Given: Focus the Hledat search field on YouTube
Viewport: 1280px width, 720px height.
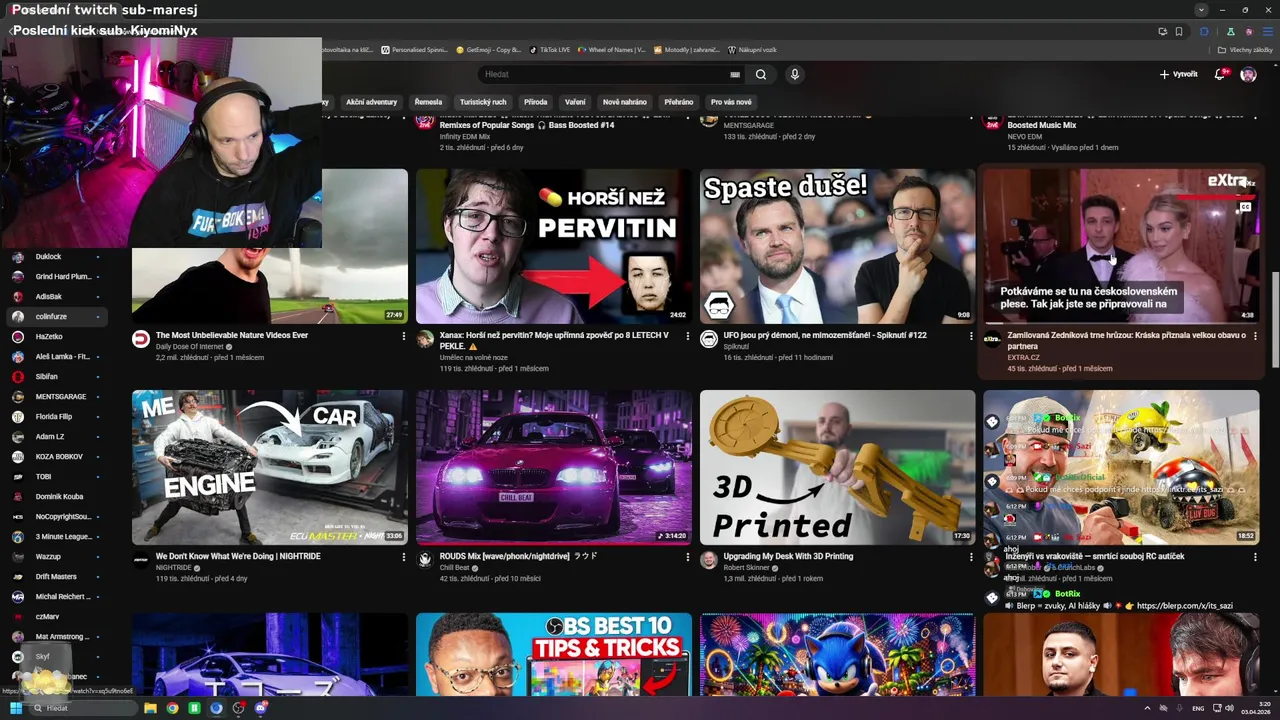Looking at the screenshot, I should click(x=605, y=74).
